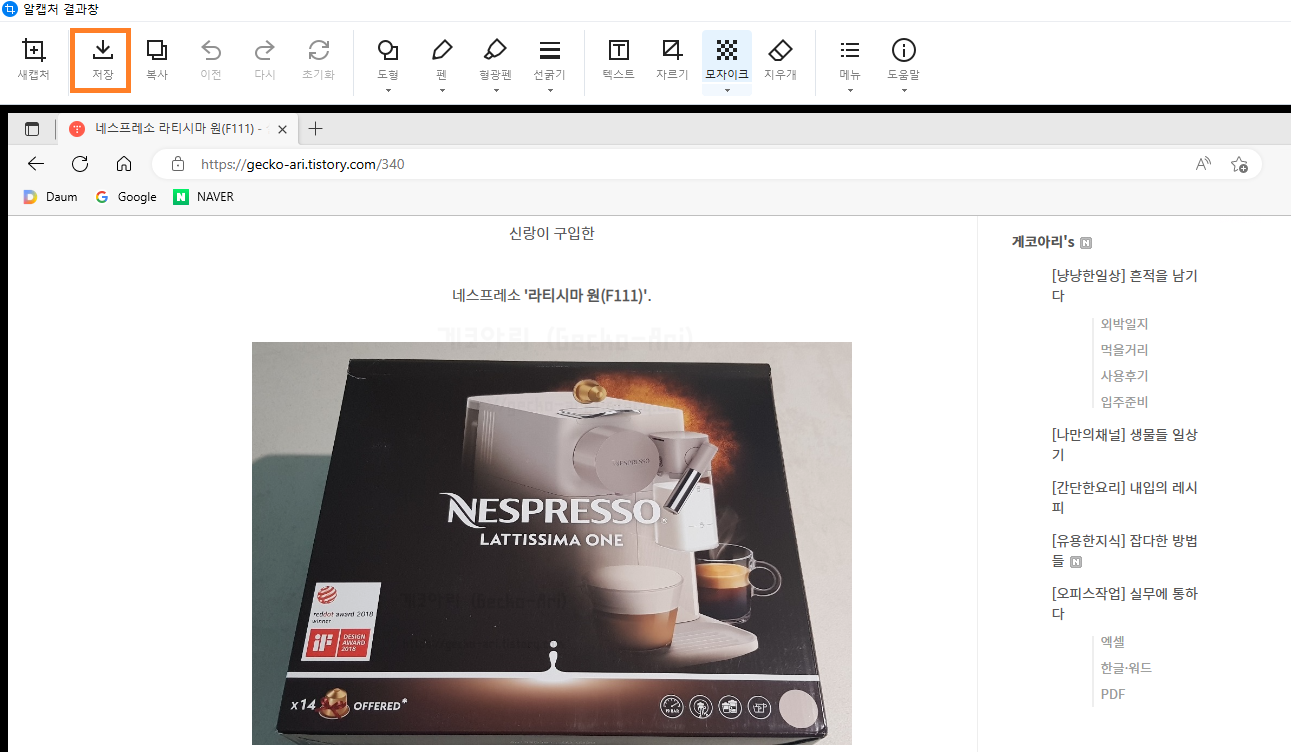Reload the page in the browser
Image resolution: width=1291 pixels, height=752 pixels.
point(80,164)
